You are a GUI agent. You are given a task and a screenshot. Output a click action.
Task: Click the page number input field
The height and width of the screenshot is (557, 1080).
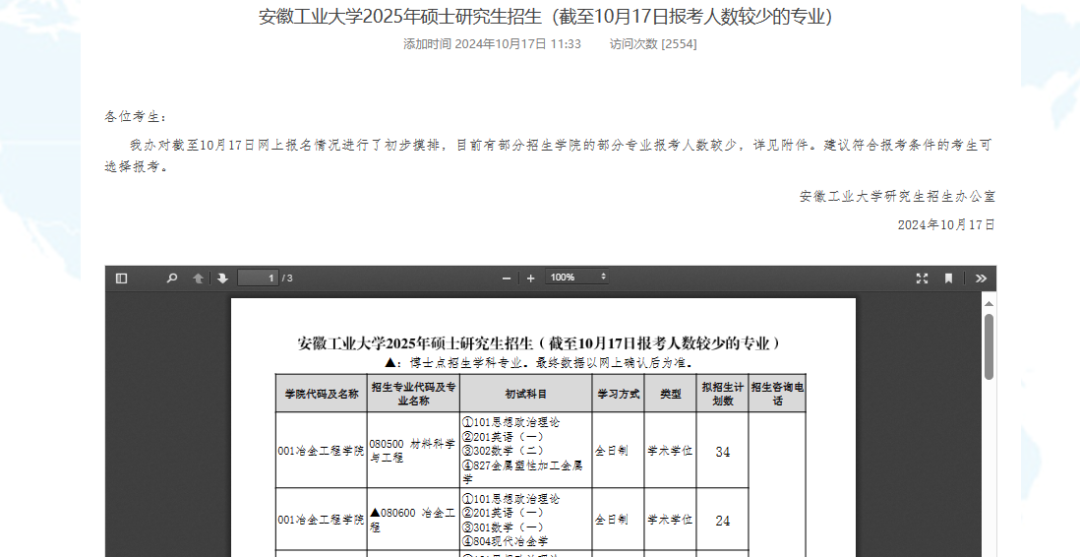[x=258, y=278]
